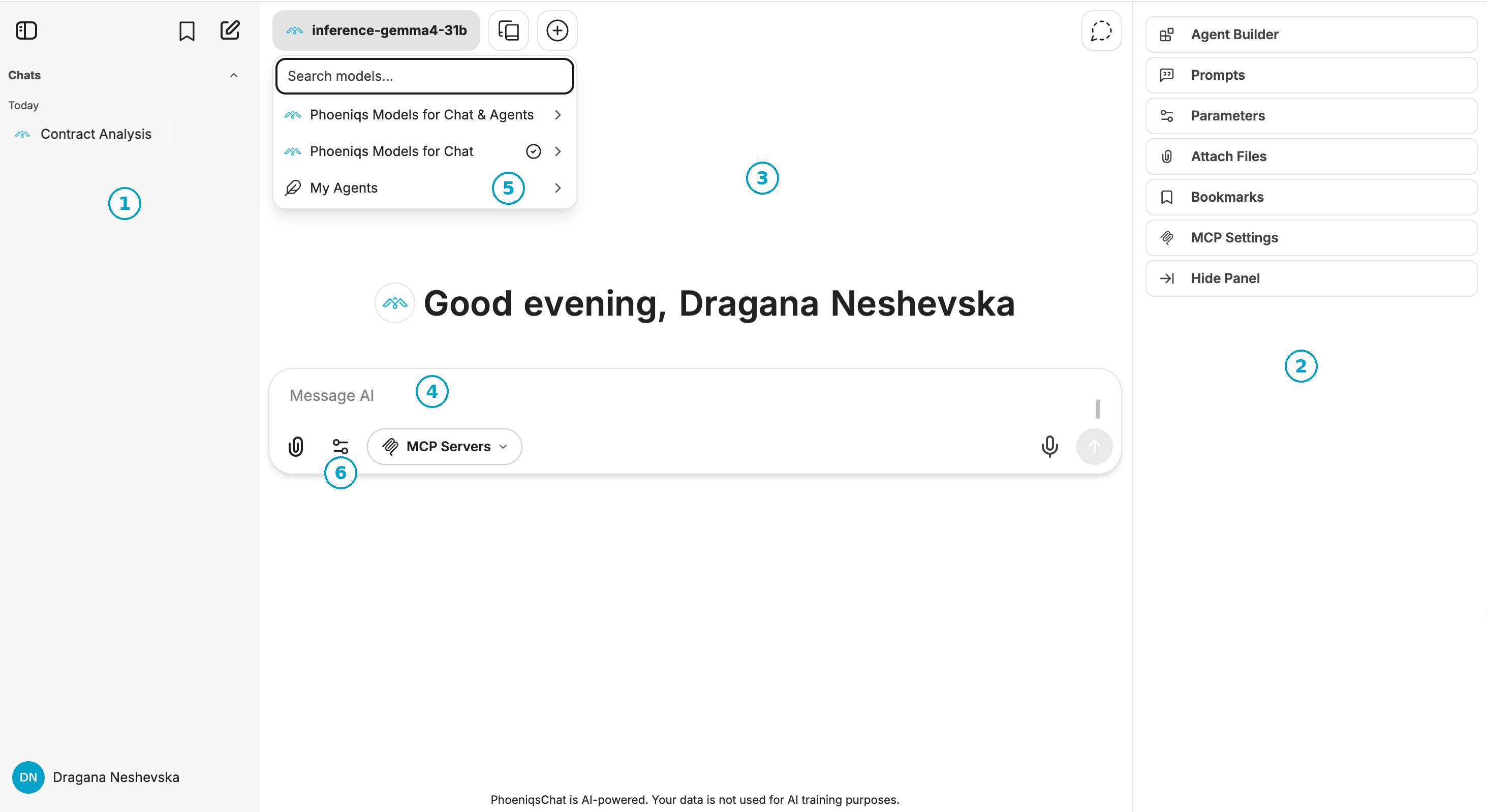The image size is (1487, 812).
Task: Focus the Search models input field
Action: click(424, 76)
